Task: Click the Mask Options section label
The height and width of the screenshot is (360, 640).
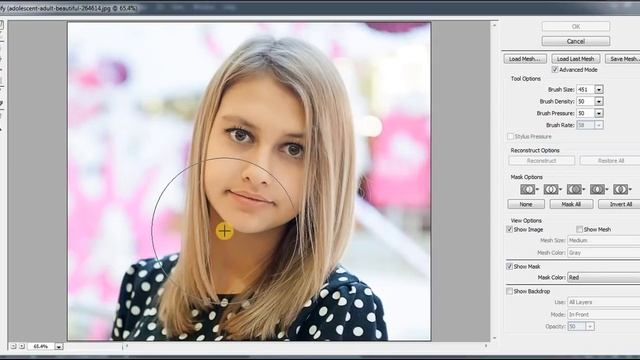Action: 527,177
